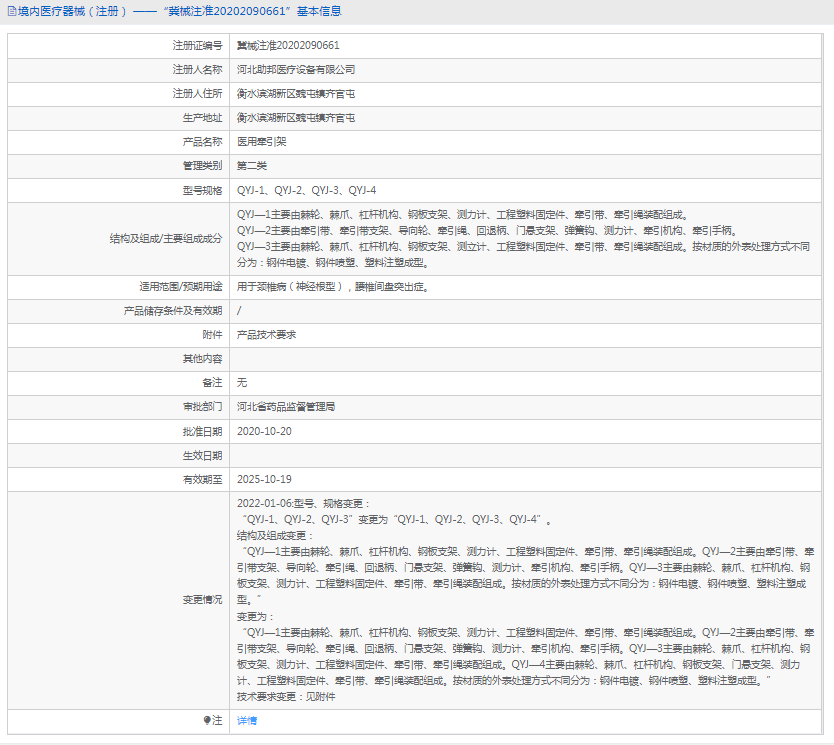Select registration number 冀械注准20202090661 cell
Viewport: 834px width, 745px height.
tap(288, 46)
